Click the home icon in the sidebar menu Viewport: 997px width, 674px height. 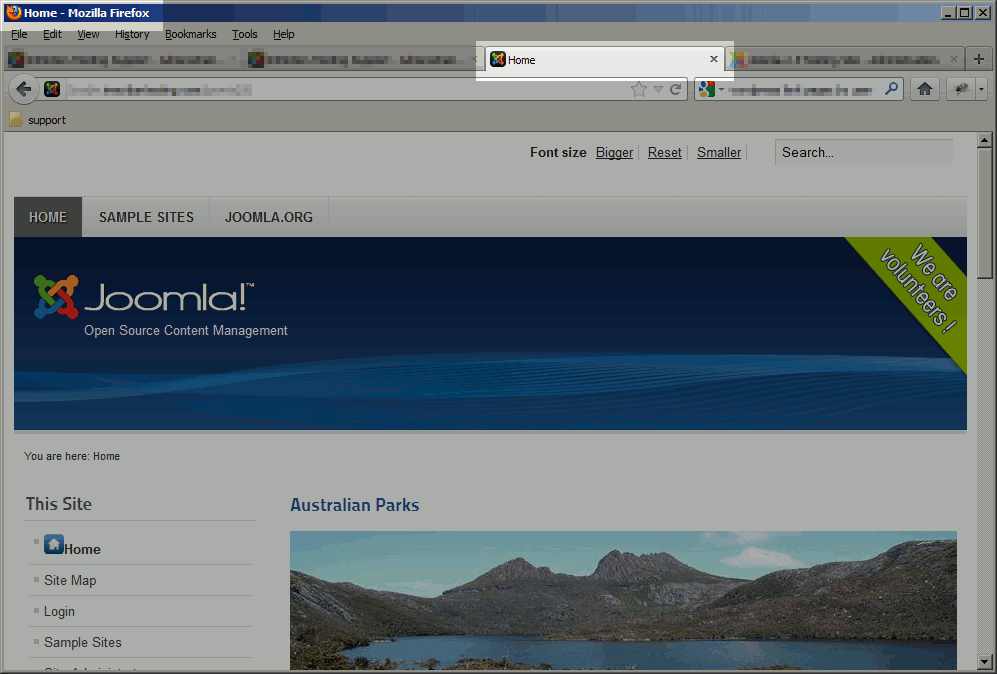[54, 544]
